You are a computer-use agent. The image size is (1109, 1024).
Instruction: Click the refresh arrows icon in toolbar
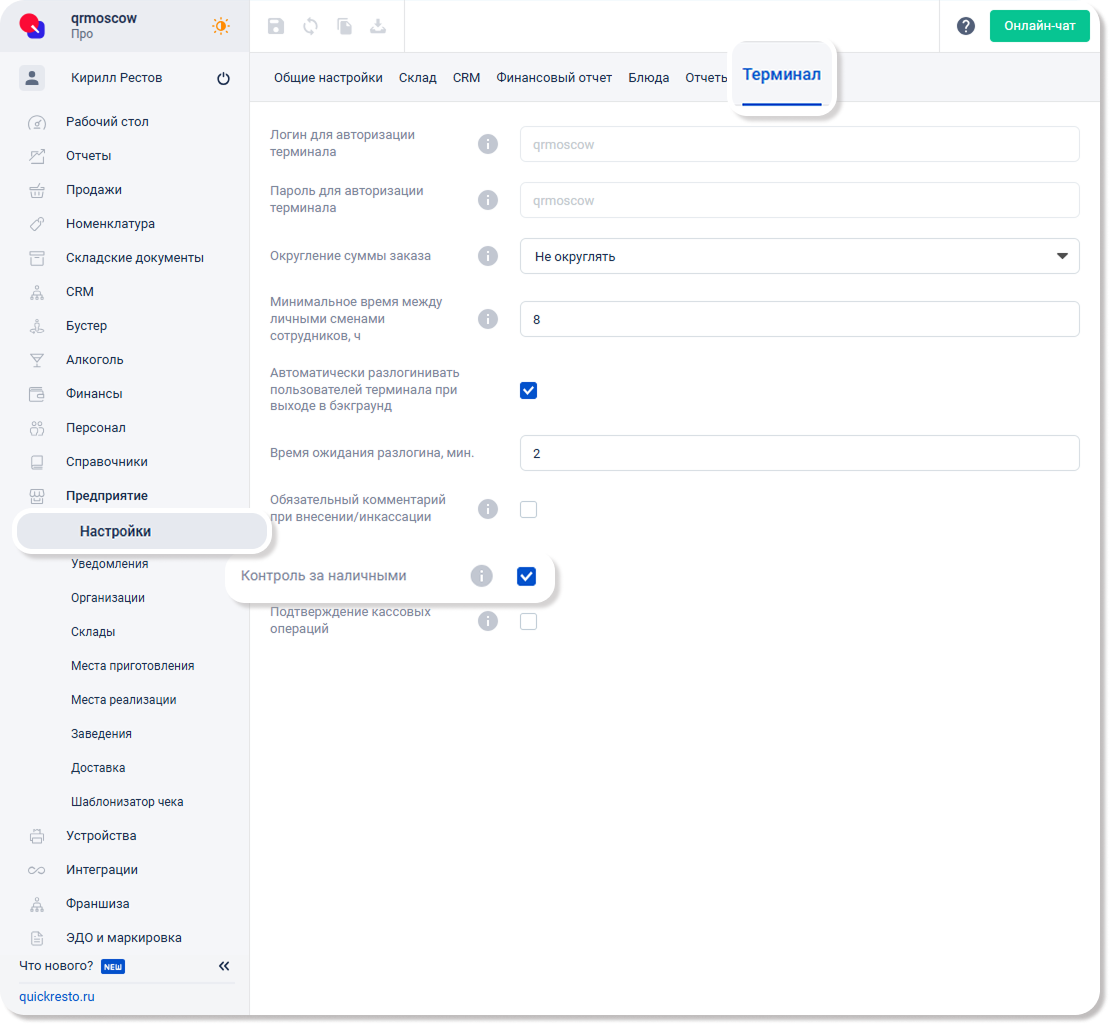tap(310, 27)
